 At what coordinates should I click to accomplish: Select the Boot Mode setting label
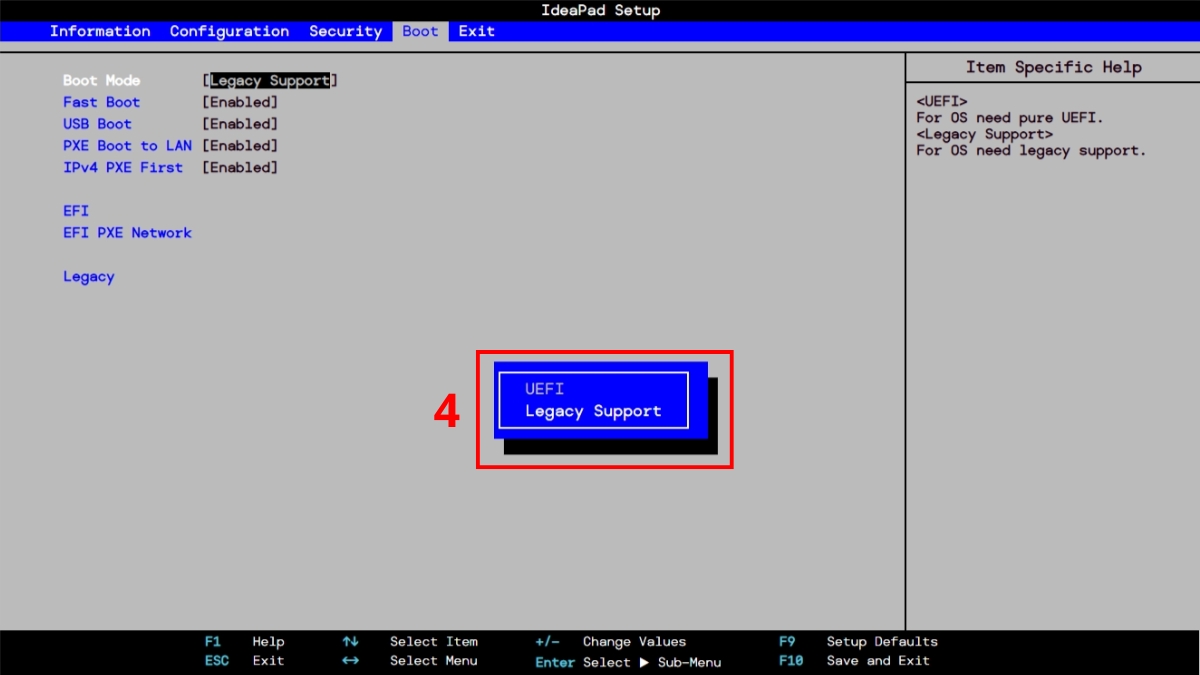(x=102, y=80)
